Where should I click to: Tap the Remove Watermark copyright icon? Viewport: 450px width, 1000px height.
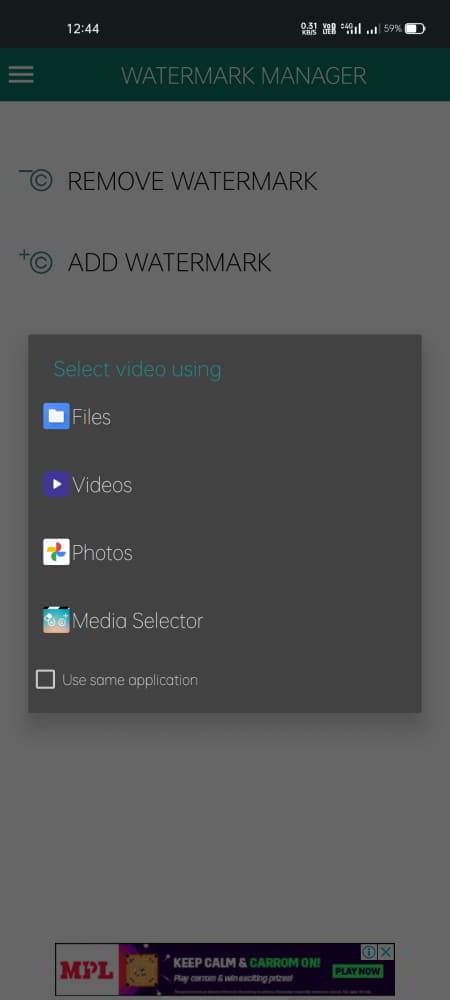pyautogui.click(x=36, y=180)
